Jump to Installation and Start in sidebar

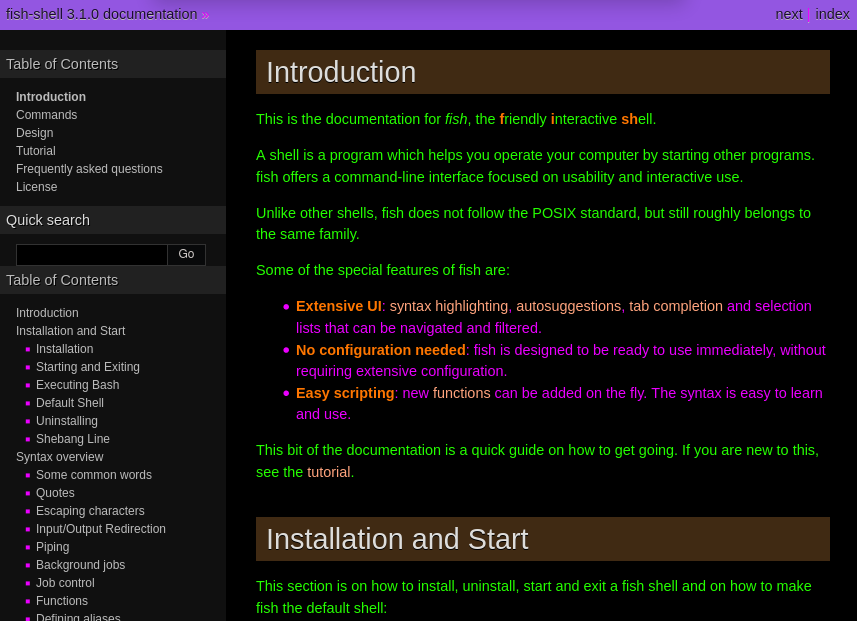click(71, 331)
